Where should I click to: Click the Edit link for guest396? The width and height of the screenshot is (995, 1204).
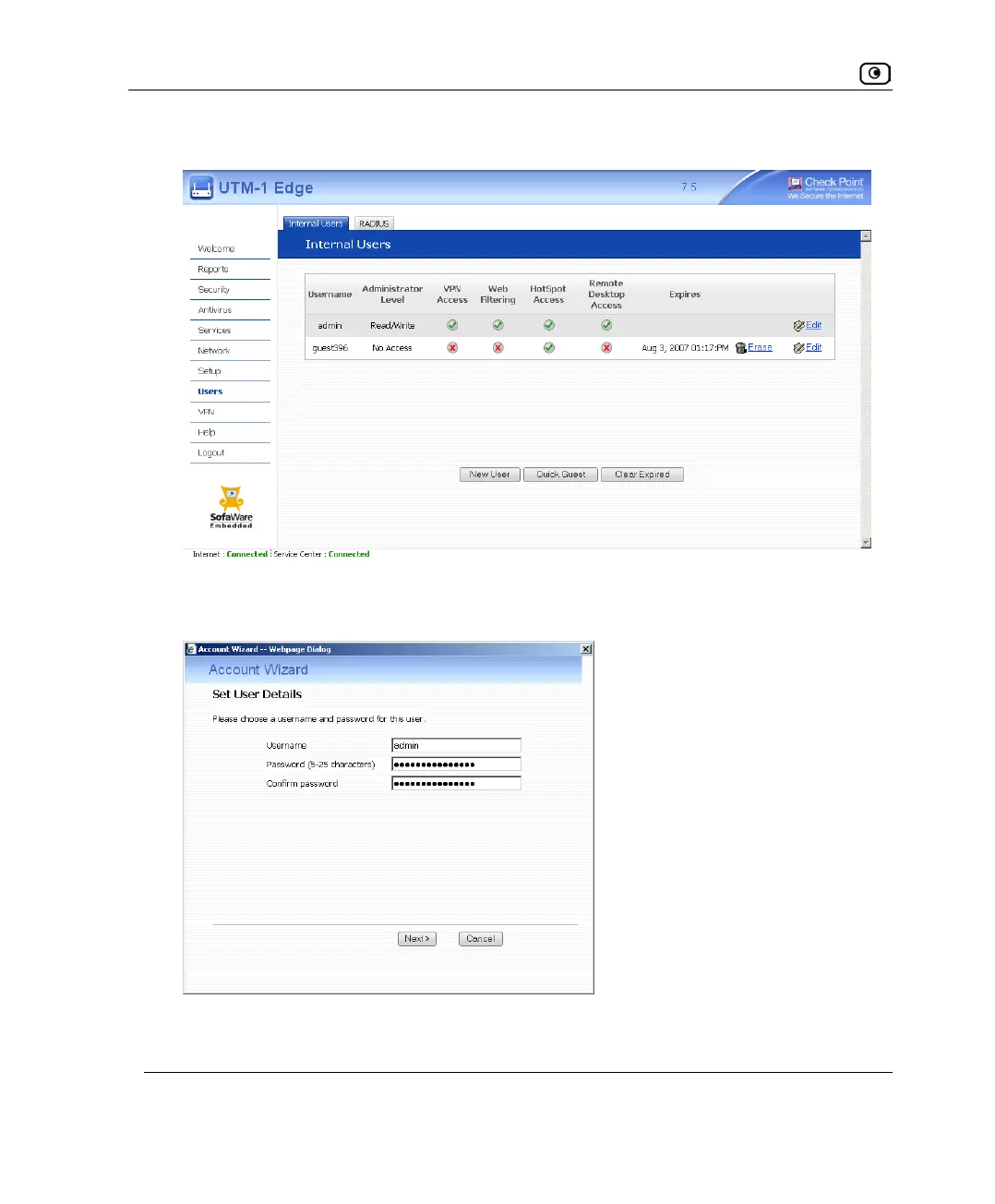click(814, 348)
